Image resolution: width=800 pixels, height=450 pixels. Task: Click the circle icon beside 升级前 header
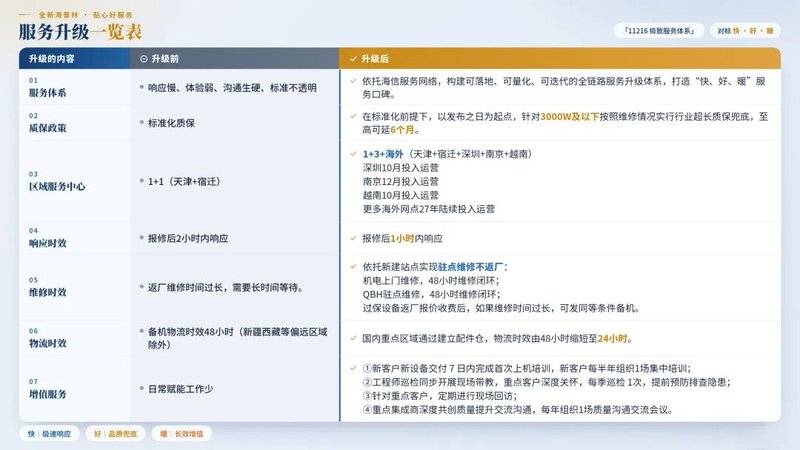[143, 59]
